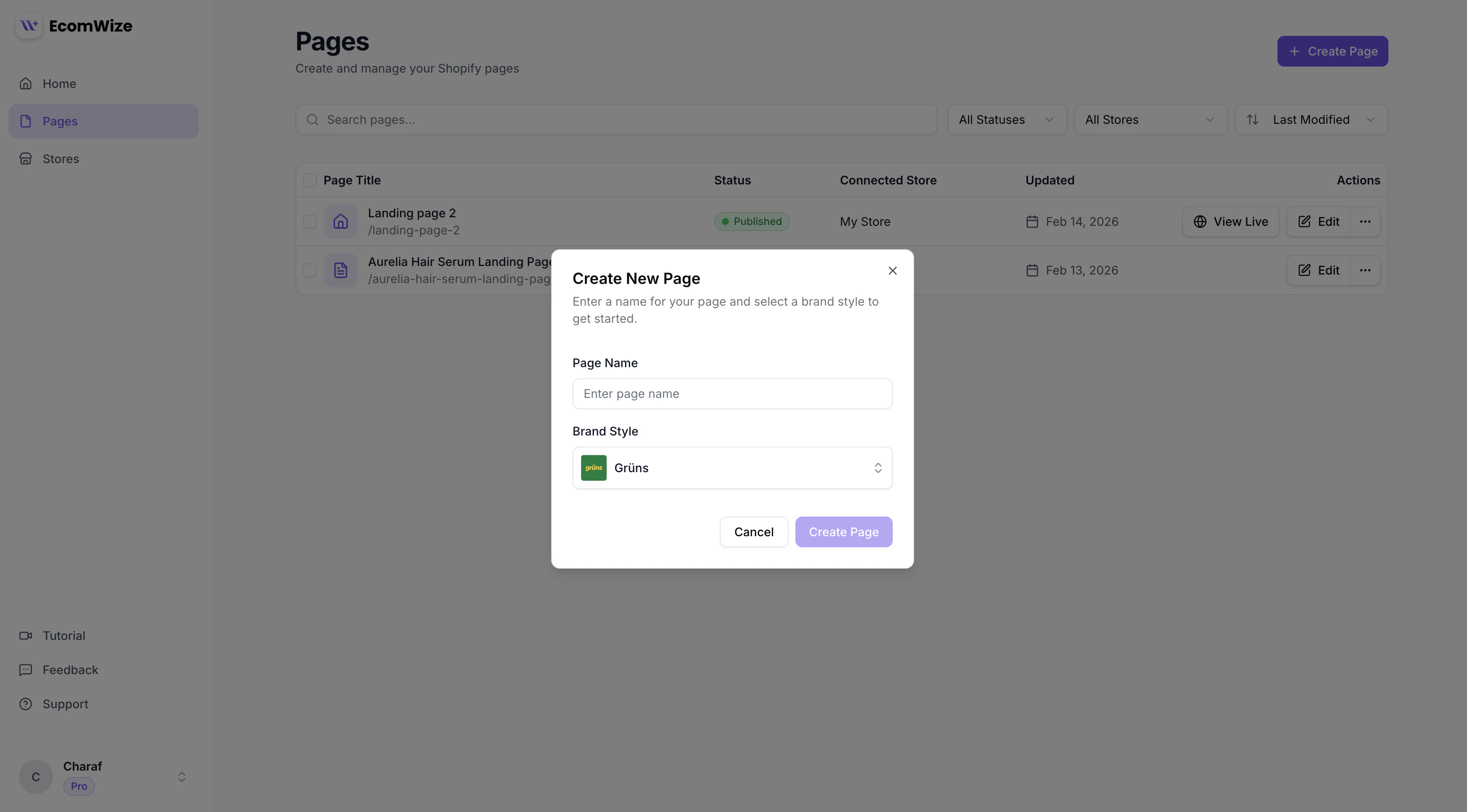The width and height of the screenshot is (1467, 812).
Task: Go to Stores in the sidebar
Action: (61, 159)
